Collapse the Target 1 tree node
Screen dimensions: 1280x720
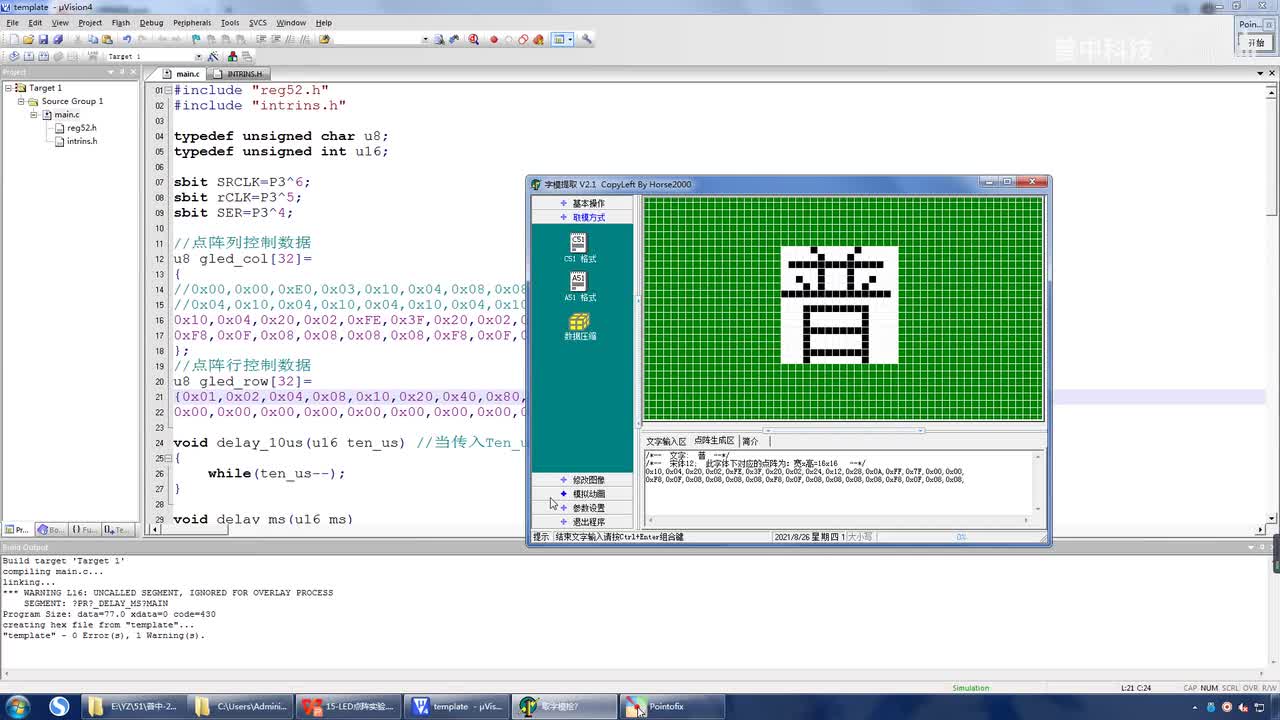coord(8,88)
